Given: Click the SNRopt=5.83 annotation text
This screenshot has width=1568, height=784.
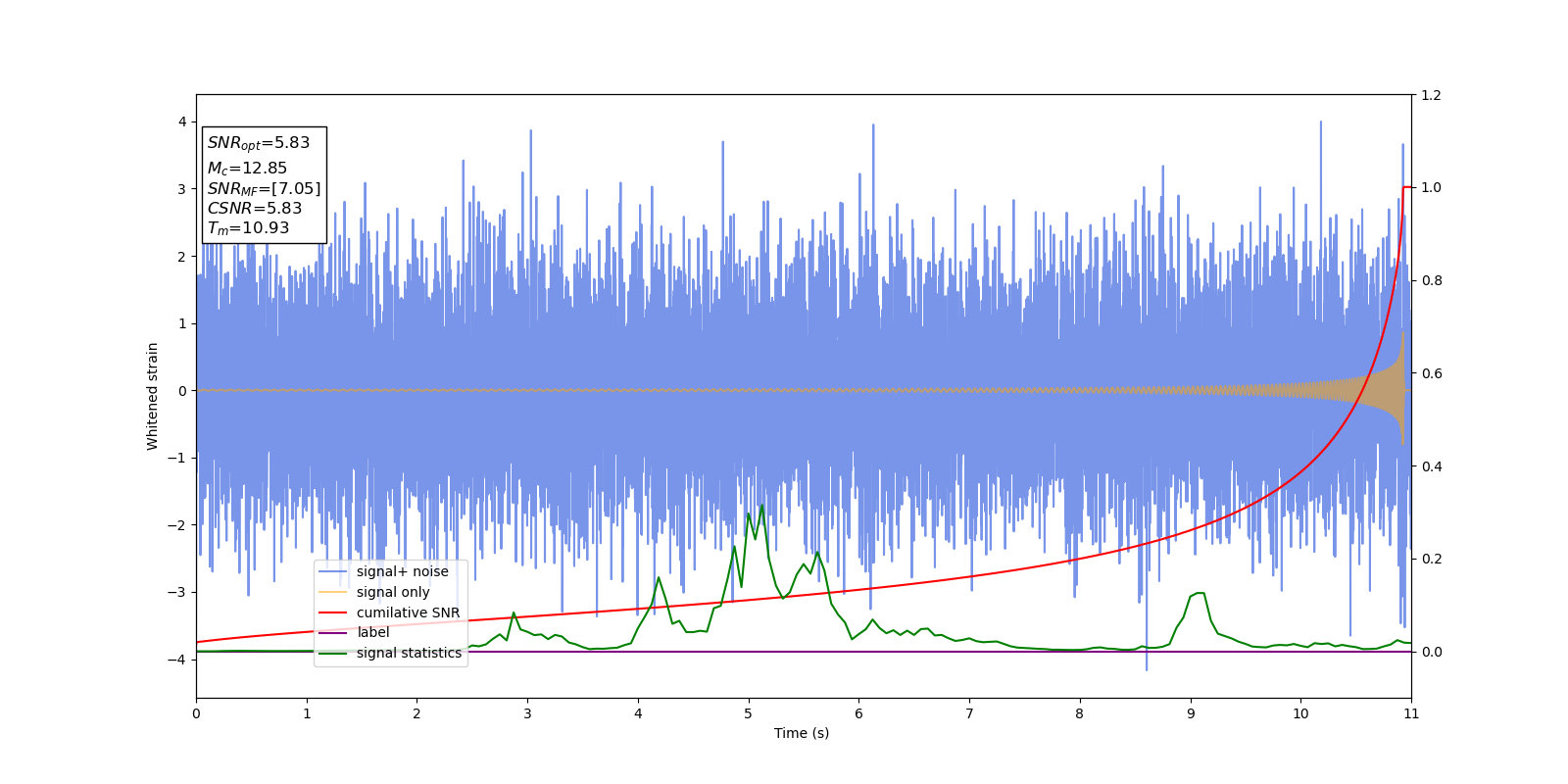Looking at the screenshot, I should (259, 143).
